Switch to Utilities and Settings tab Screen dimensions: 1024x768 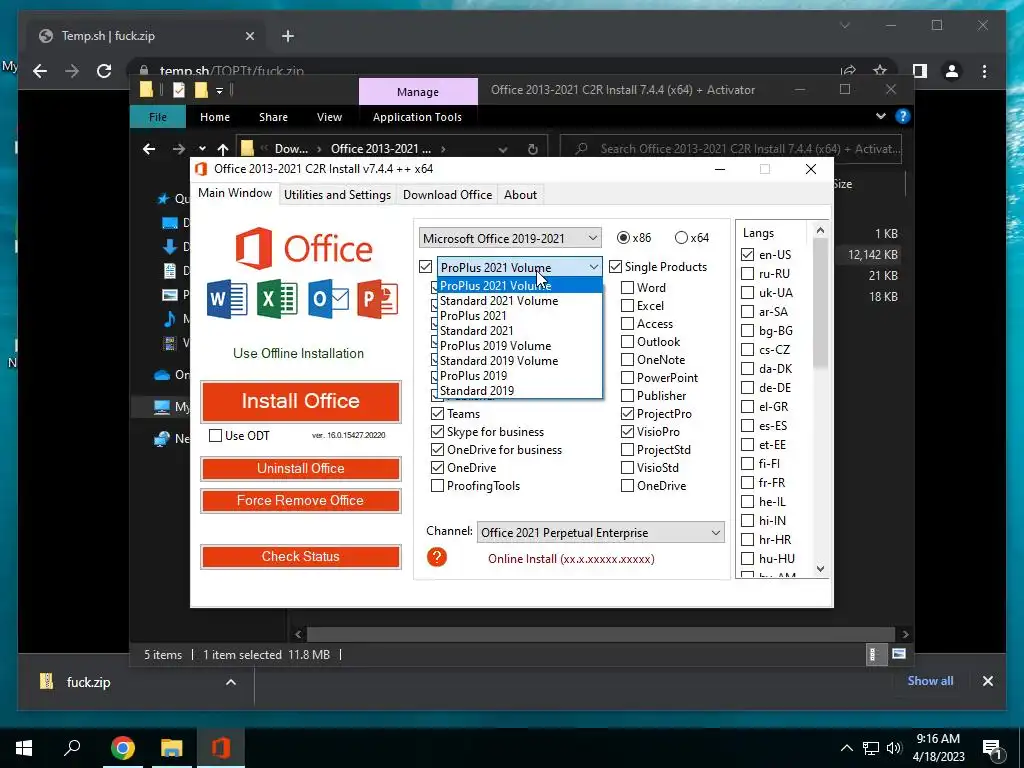click(x=338, y=195)
